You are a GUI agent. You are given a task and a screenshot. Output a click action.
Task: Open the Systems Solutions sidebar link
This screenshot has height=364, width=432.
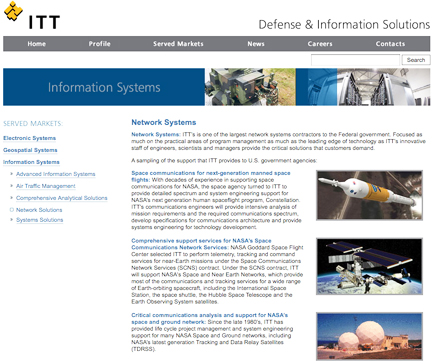40,220
